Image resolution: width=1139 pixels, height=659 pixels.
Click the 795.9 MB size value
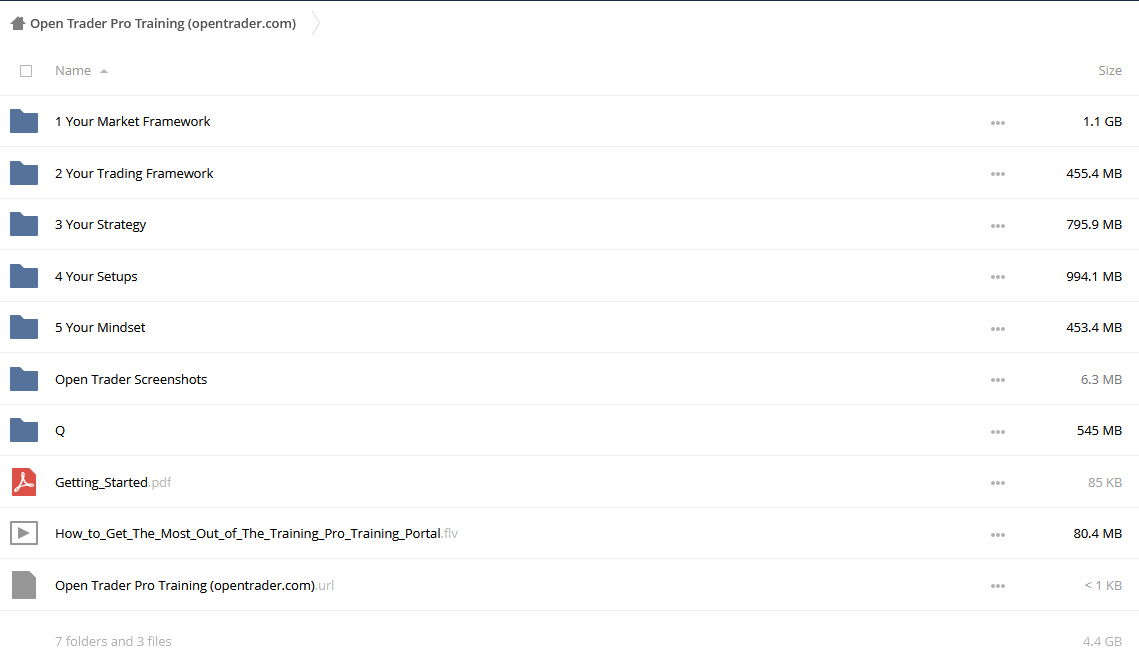tap(1094, 225)
